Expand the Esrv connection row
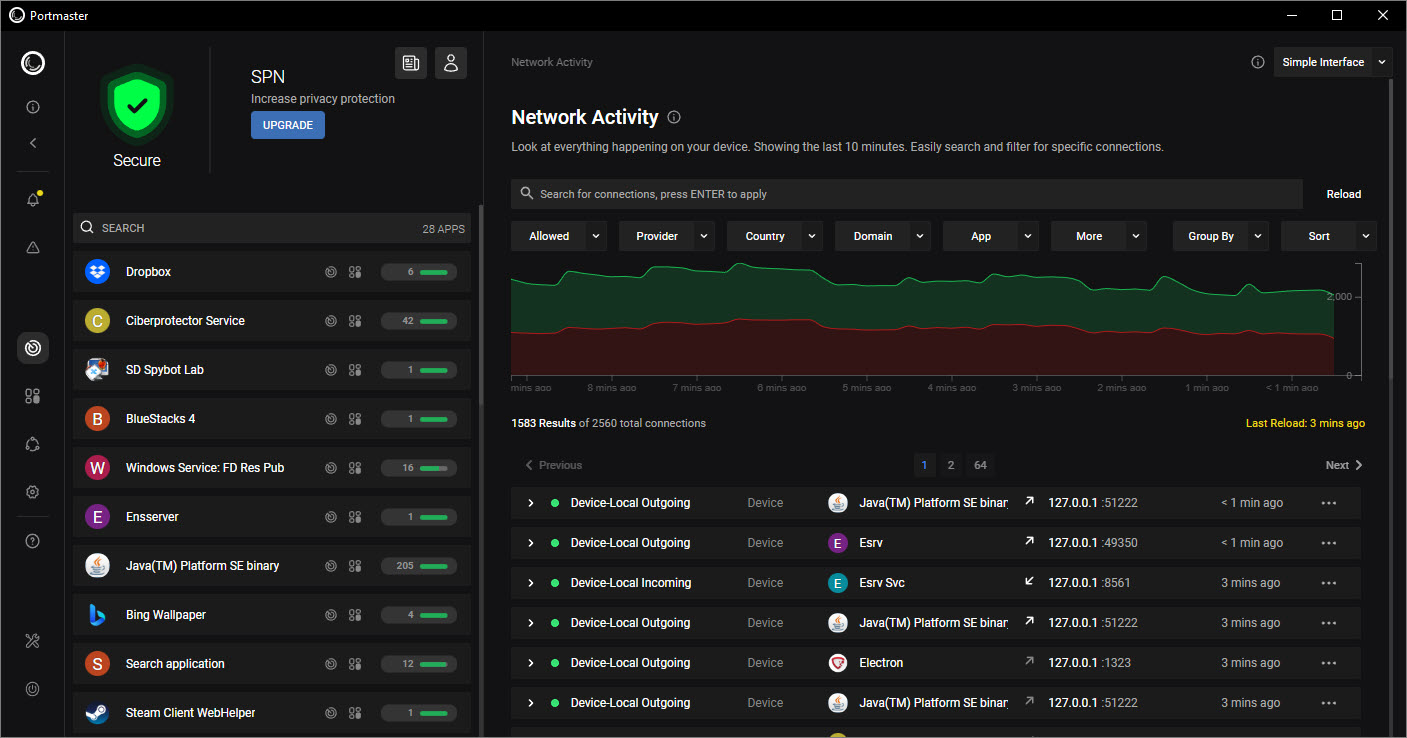The image size is (1407, 738). coord(531,543)
